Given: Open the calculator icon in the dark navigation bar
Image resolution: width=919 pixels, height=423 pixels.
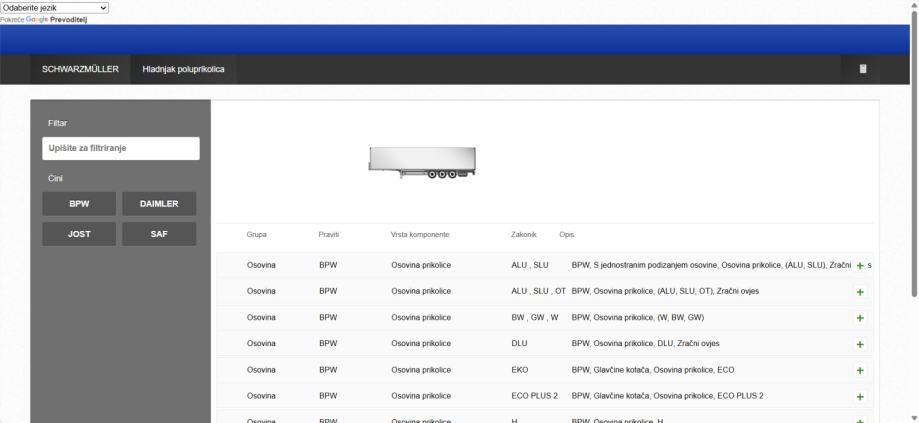Looking at the screenshot, I should point(862,69).
